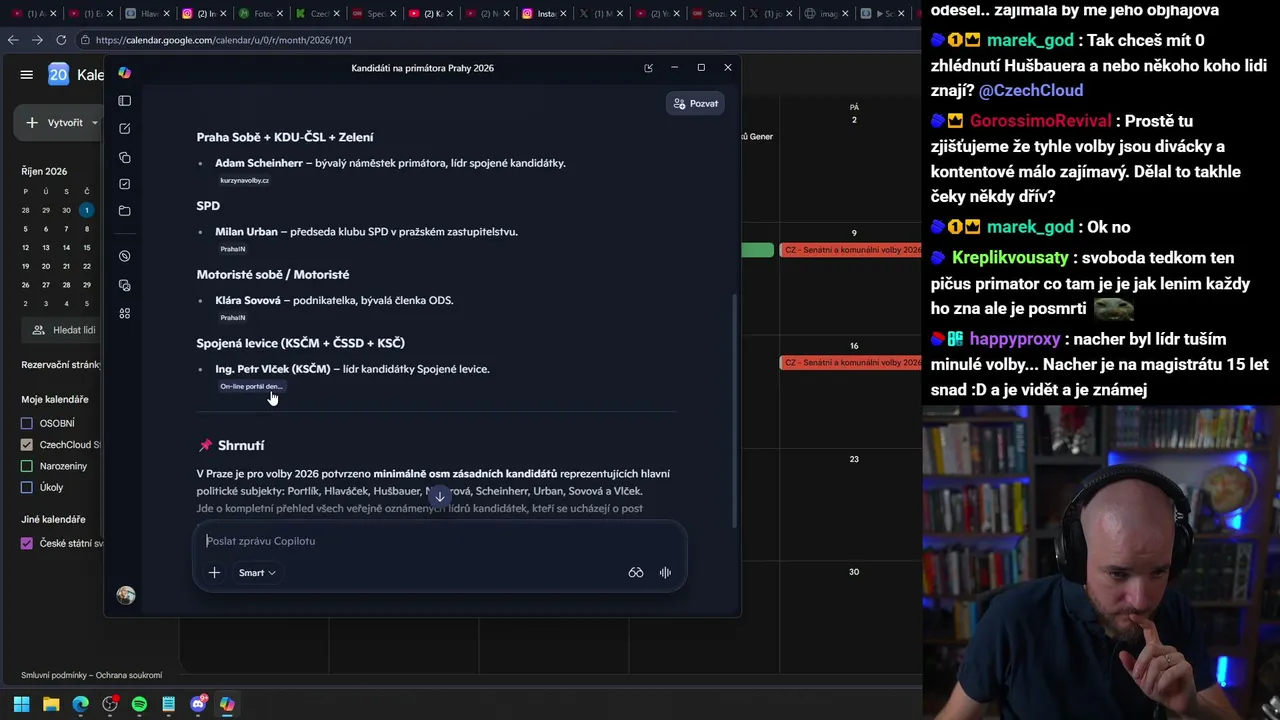Click the Copilot chat vertical scrollbar
The width and height of the screenshot is (1280, 720).
(735, 410)
